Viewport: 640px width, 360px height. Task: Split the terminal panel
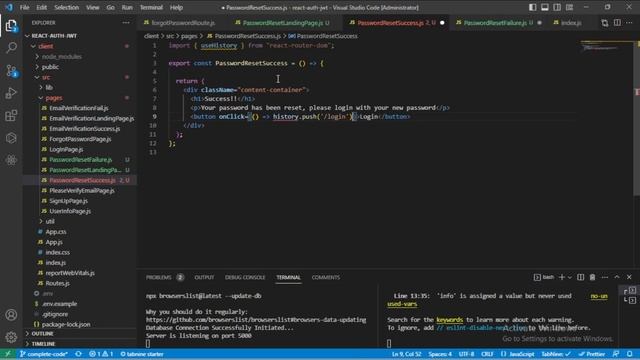[x=580, y=277]
